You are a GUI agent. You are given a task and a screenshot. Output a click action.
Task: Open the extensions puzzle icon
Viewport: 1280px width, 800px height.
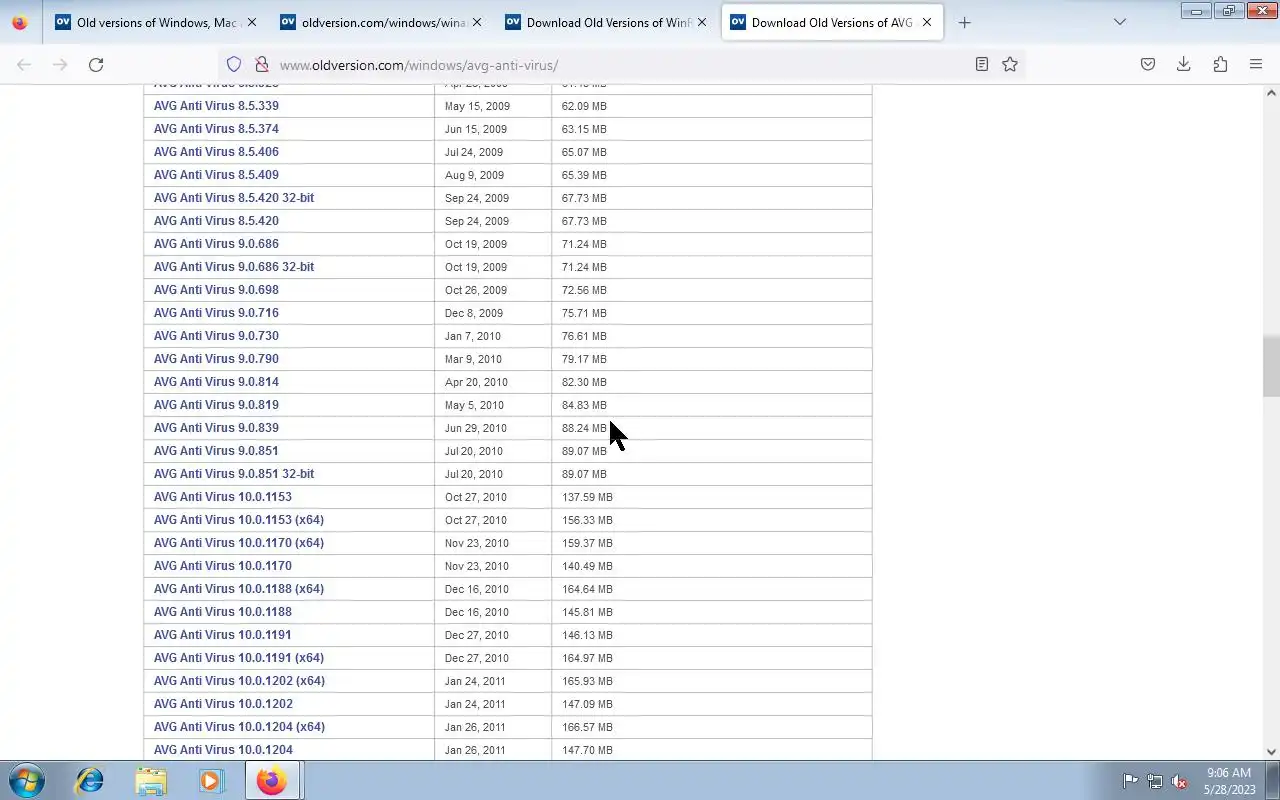(1220, 64)
